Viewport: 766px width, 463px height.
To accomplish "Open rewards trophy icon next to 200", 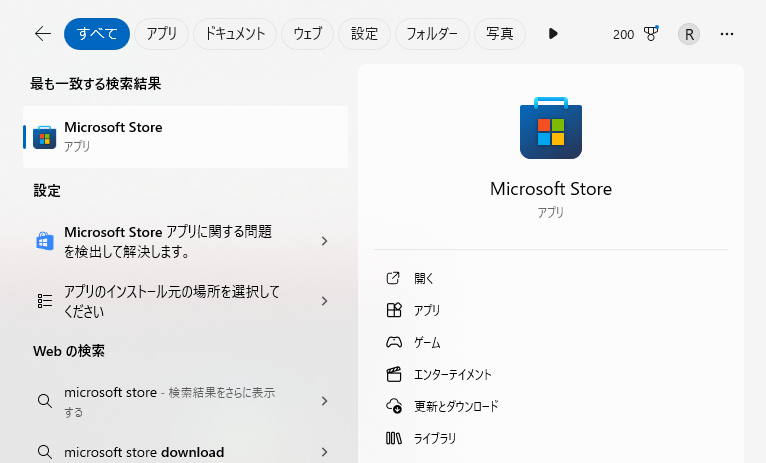I will click(x=651, y=33).
